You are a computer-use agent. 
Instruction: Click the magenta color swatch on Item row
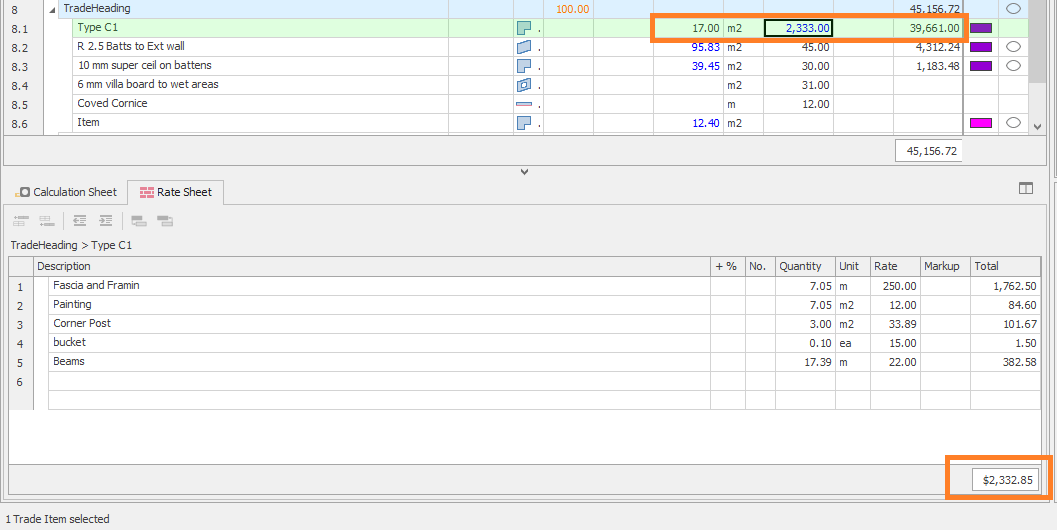tap(980, 123)
